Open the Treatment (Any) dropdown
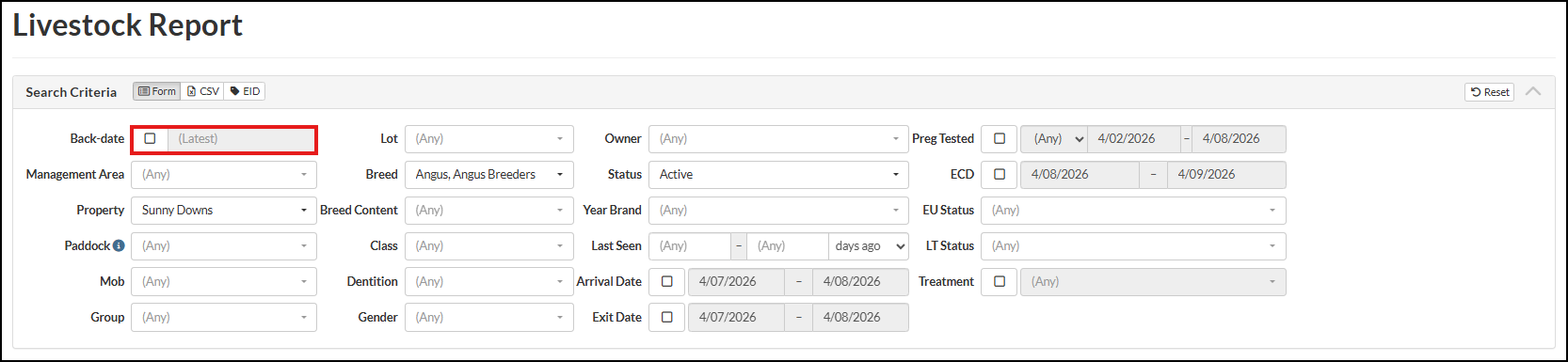Screen dimensions: 1568x362 [1153, 281]
